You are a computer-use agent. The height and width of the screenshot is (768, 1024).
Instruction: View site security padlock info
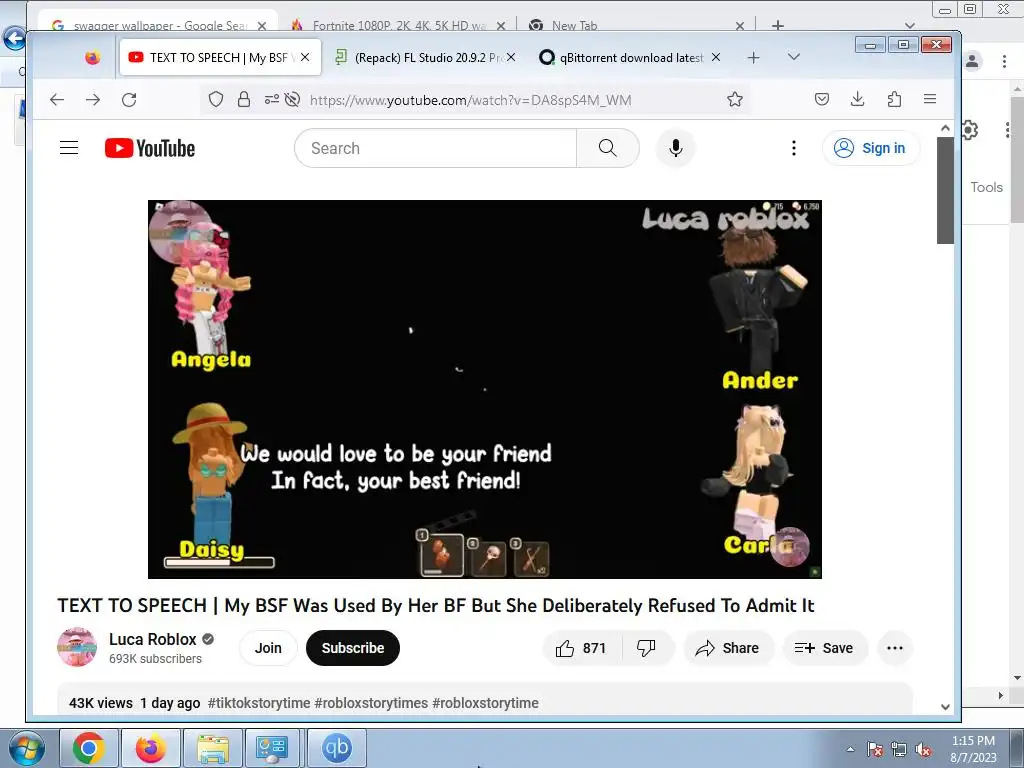[244, 99]
